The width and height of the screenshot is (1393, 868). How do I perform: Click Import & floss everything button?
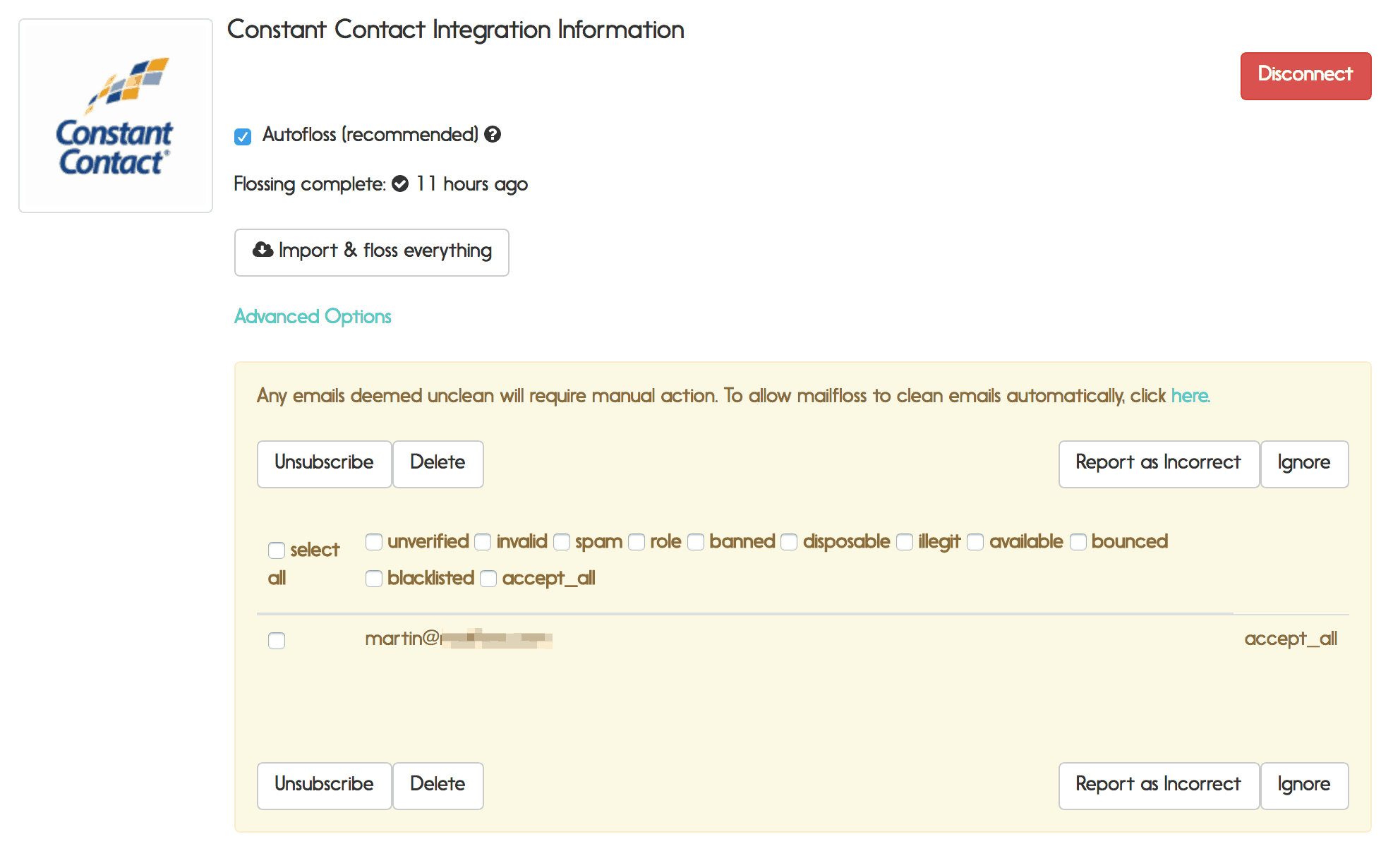(371, 252)
